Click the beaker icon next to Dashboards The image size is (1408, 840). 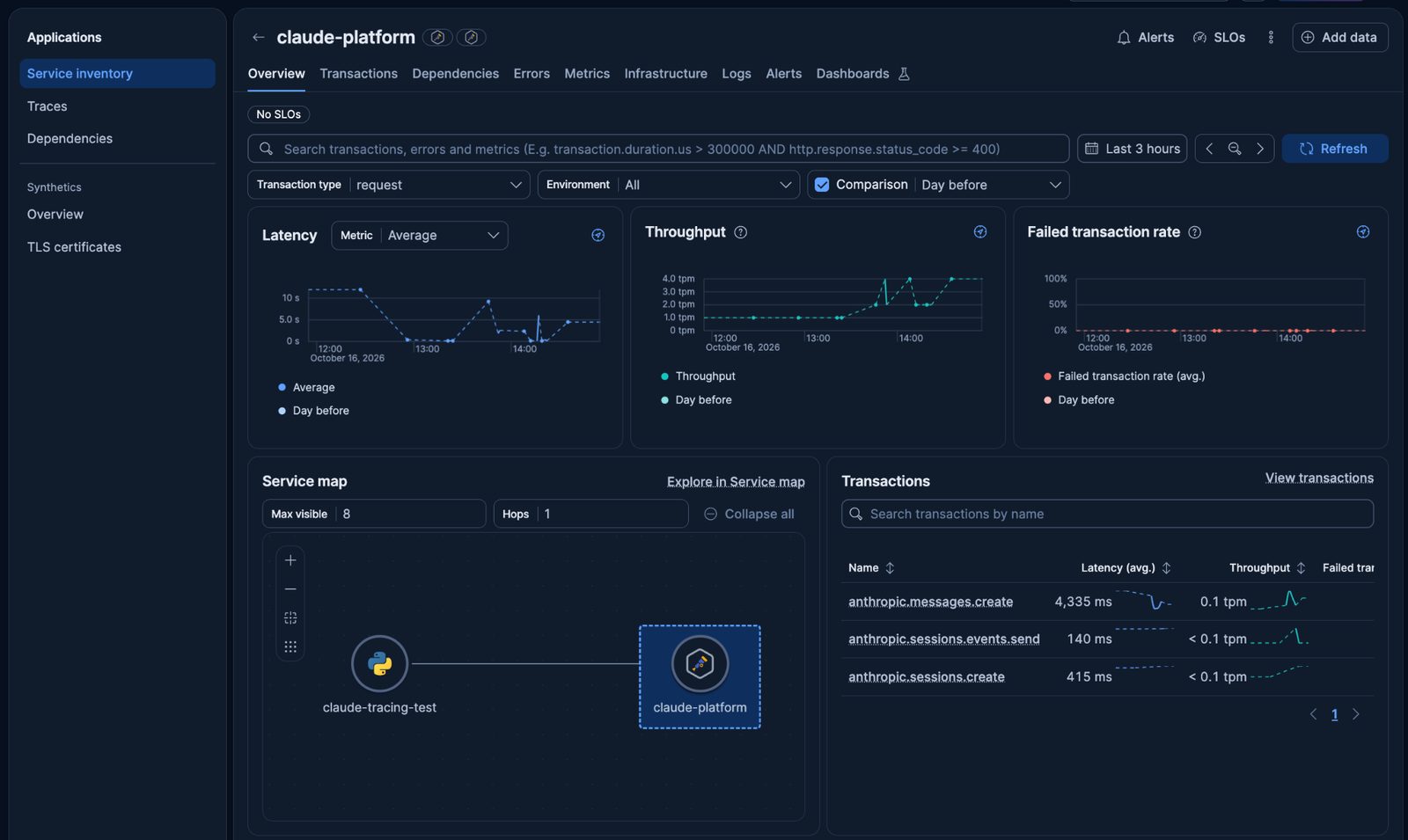[904, 74]
